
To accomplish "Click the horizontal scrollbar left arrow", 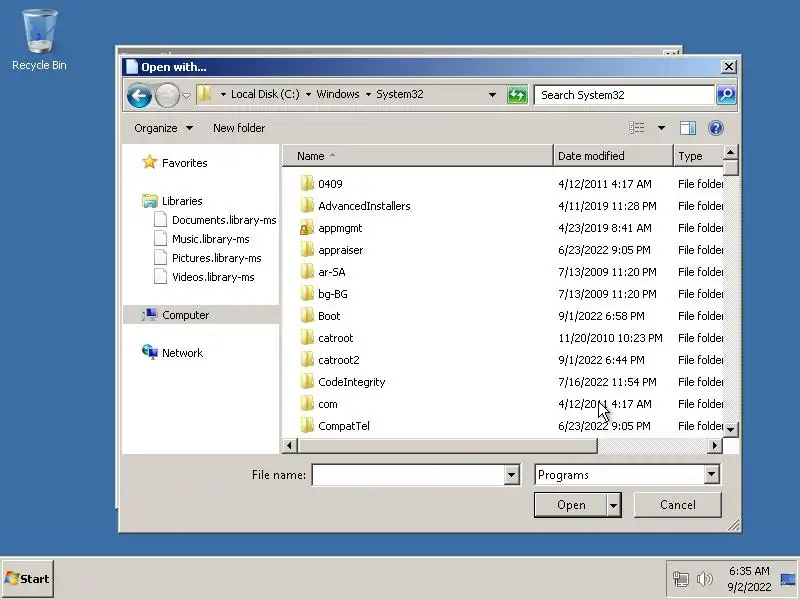I will pos(289,445).
